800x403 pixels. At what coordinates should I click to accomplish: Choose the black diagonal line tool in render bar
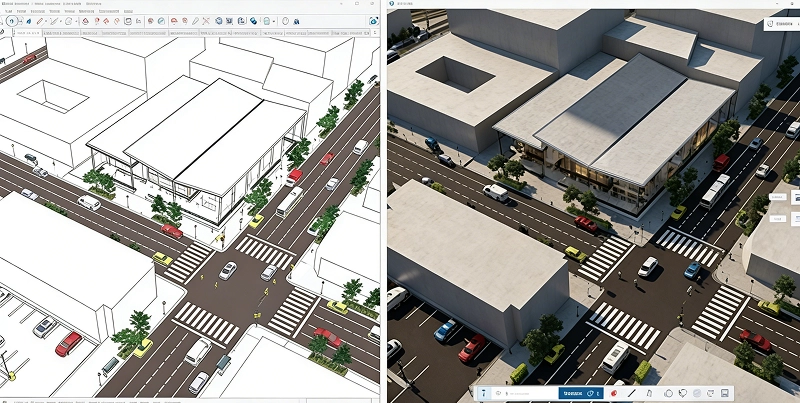(632, 393)
